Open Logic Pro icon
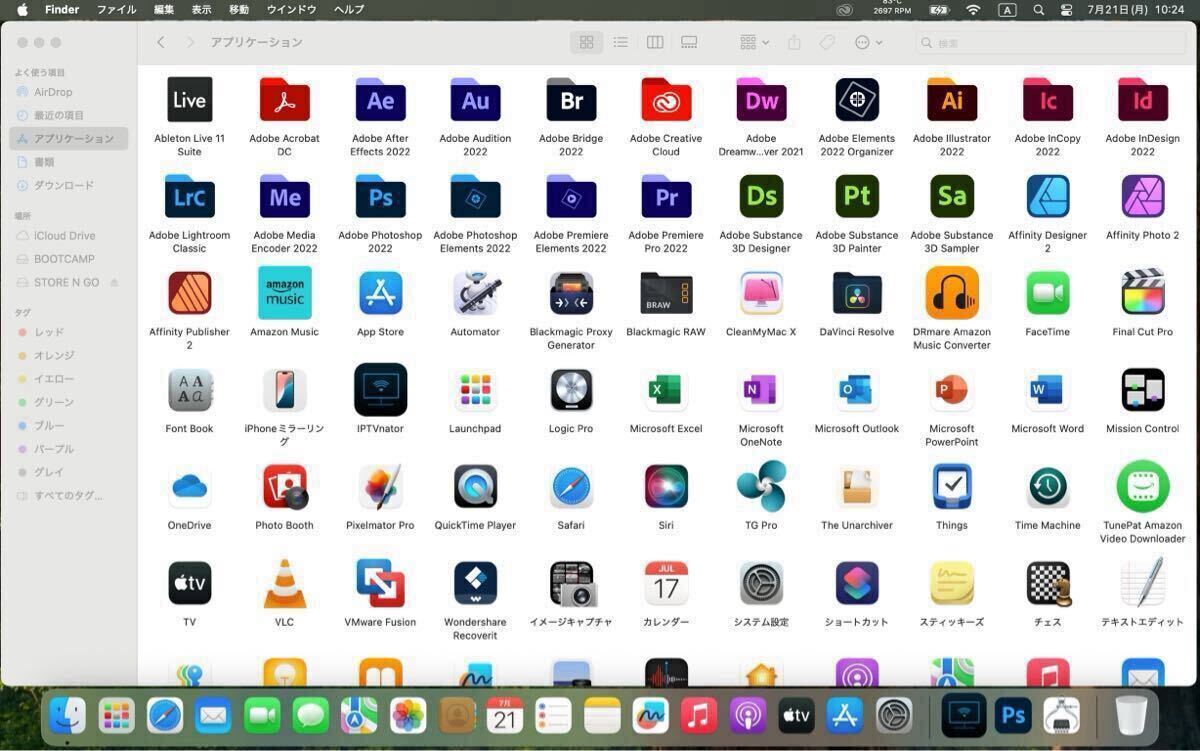1200x751 pixels. [571, 390]
